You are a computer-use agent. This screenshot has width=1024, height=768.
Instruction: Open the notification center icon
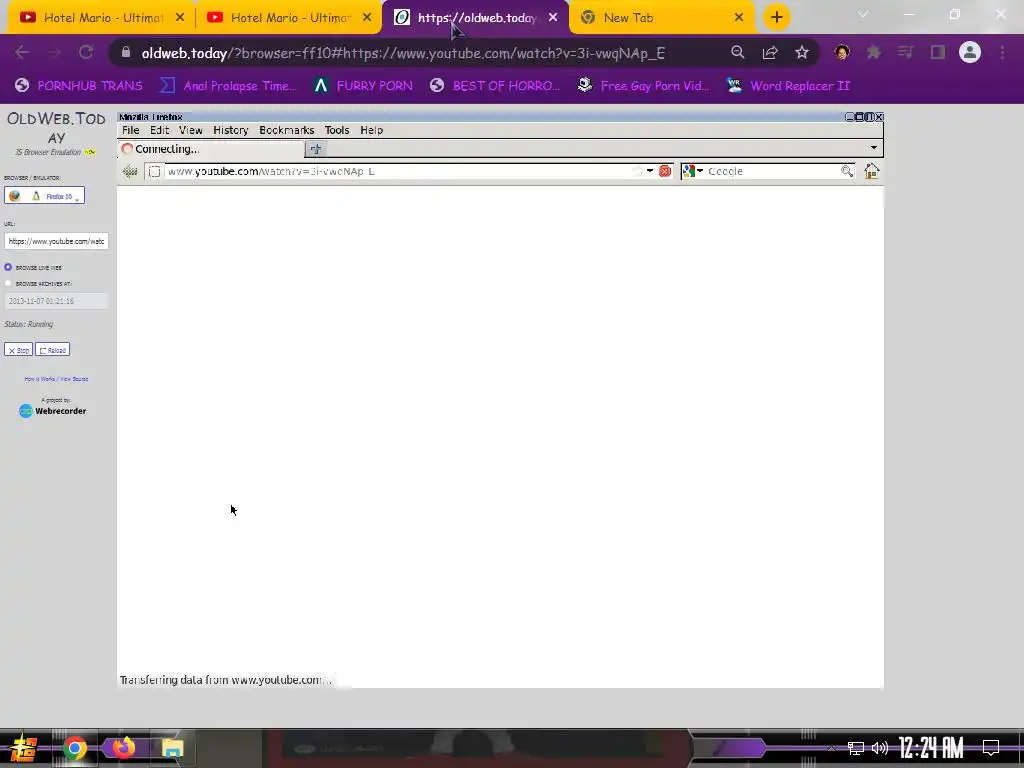[x=991, y=748]
